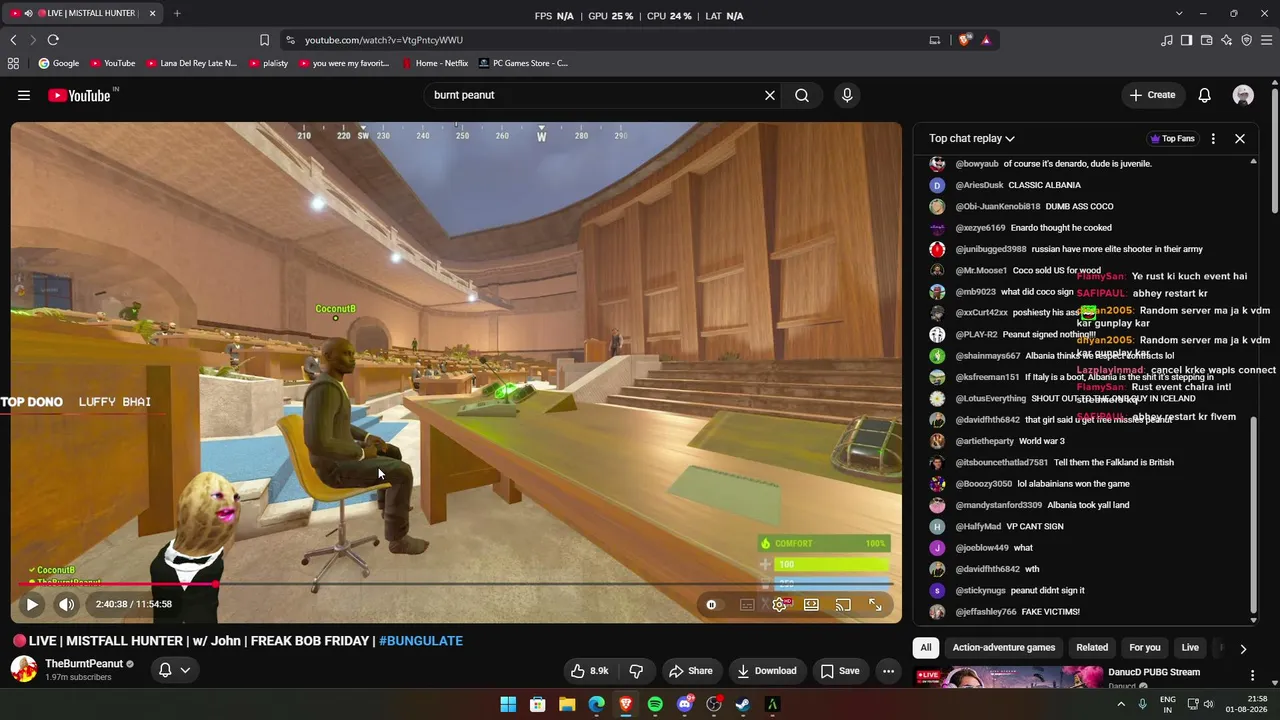Switch the player to theater mode
This screenshot has height=720, width=1280.
(811, 604)
